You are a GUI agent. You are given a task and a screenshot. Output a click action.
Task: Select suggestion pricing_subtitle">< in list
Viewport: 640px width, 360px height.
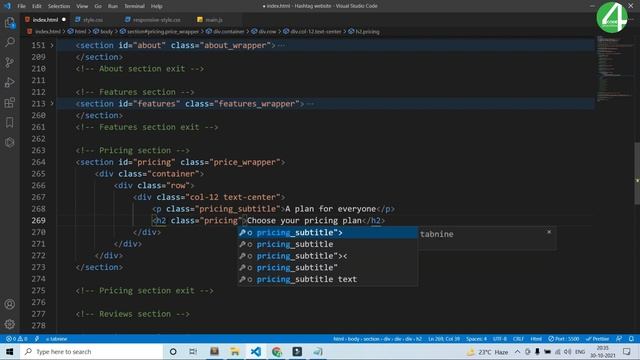328,256
